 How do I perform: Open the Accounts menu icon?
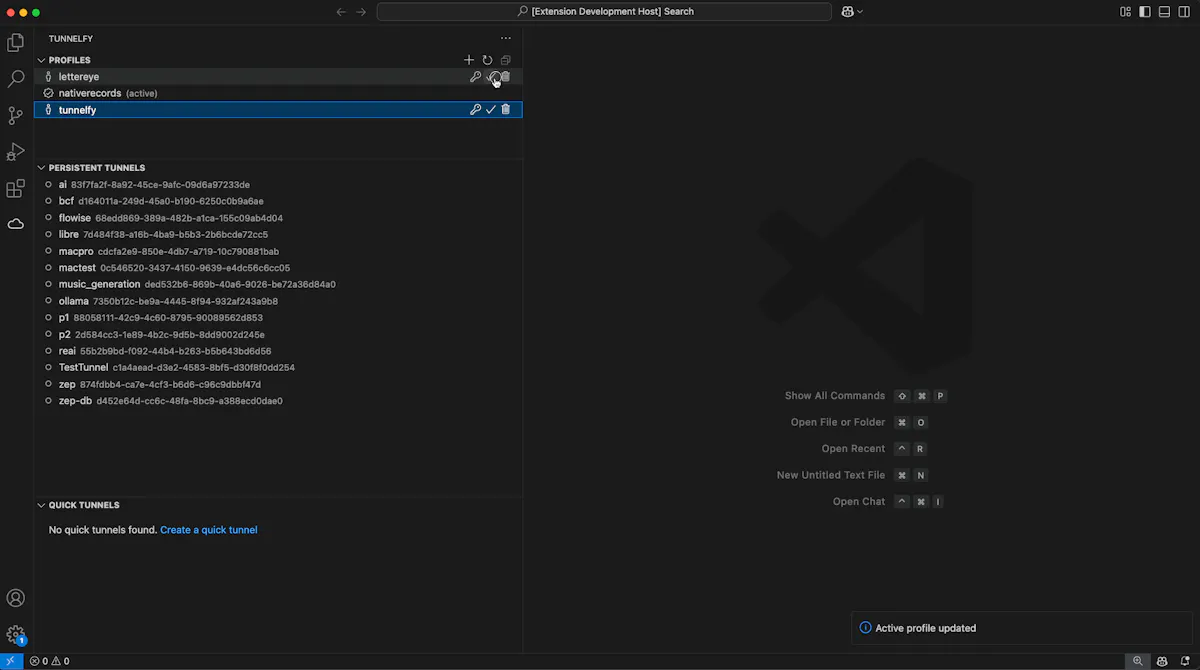pyautogui.click(x=16, y=598)
